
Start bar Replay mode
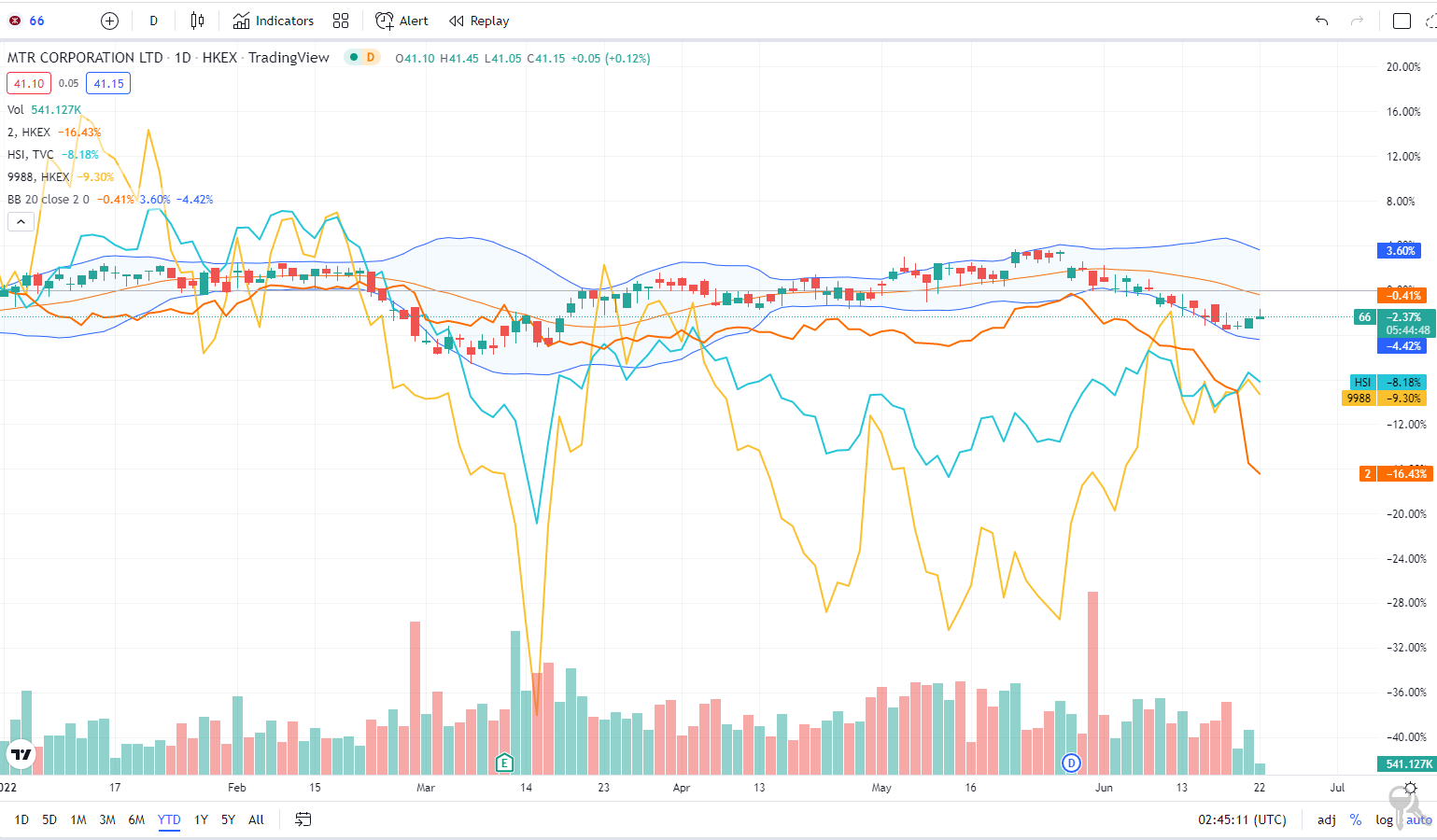pos(479,21)
